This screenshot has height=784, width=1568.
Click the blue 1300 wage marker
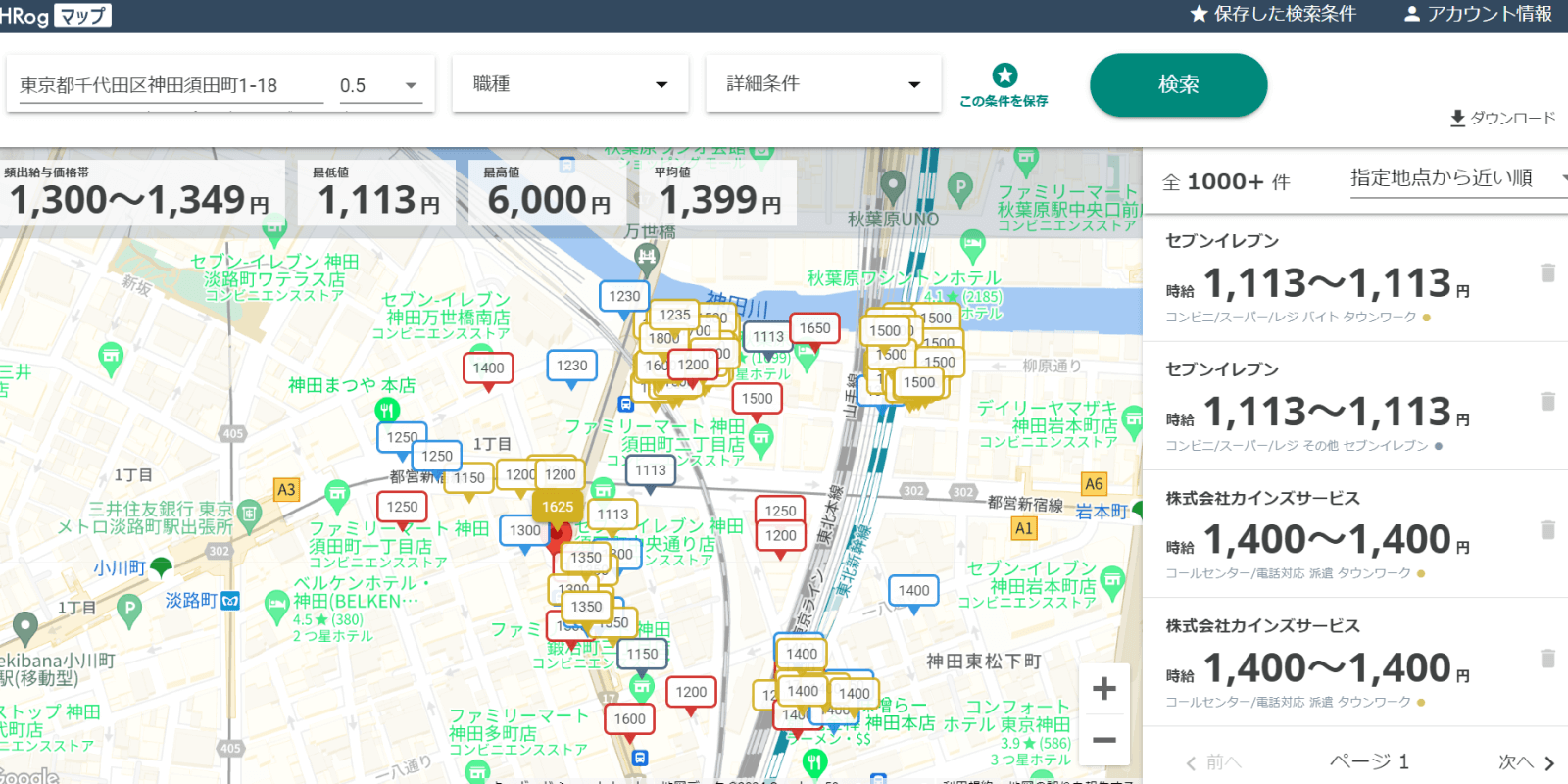524,531
